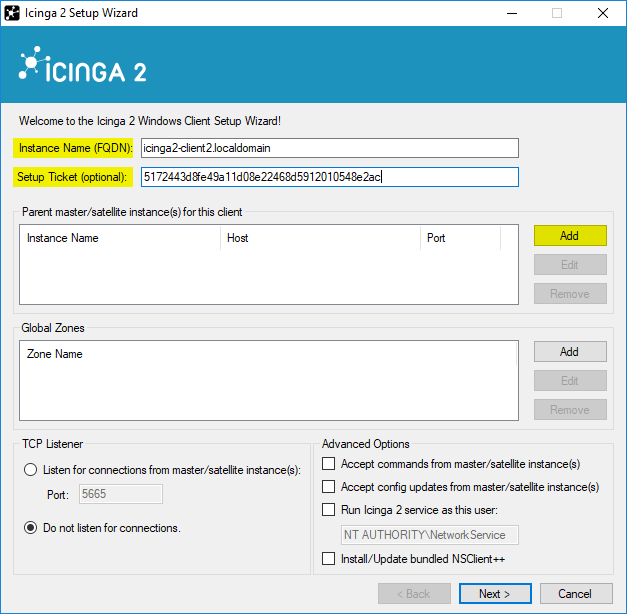Image resolution: width=627 pixels, height=614 pixels.
Task: Minimize the Setup Wizard window
Action: [x=512, y=13]
